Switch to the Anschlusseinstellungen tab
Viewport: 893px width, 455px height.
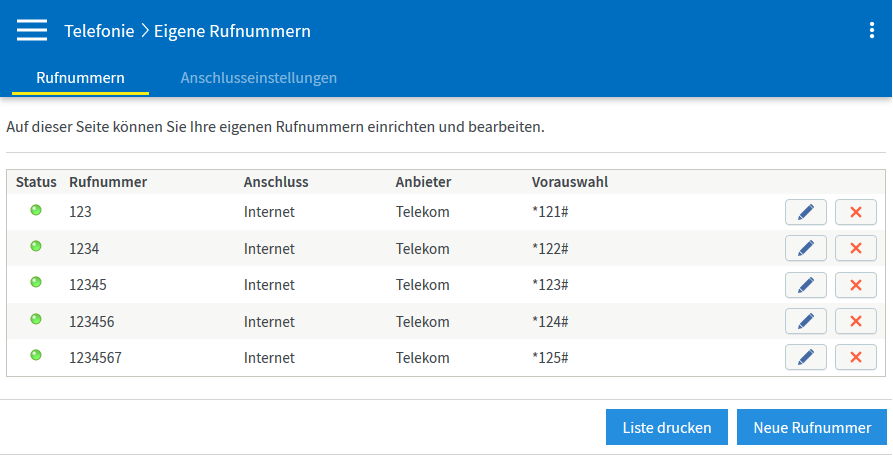[258, 77]
